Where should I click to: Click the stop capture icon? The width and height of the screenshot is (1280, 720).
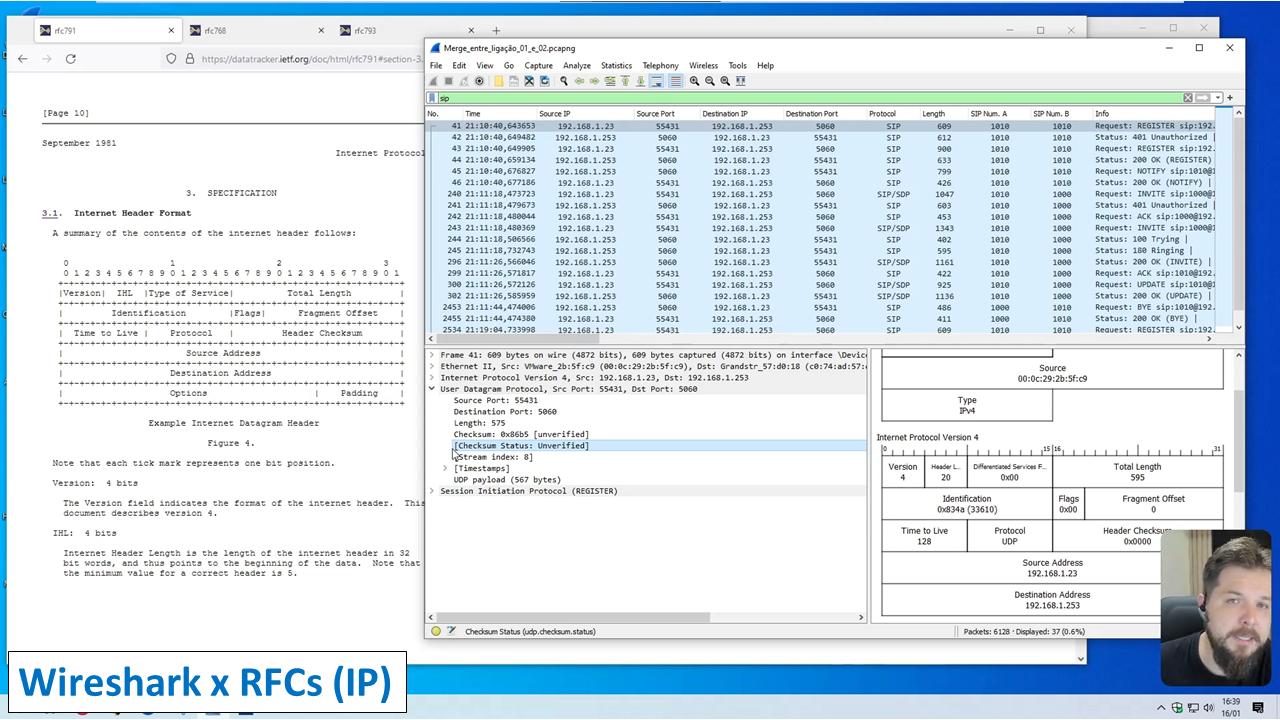[449, 81]
